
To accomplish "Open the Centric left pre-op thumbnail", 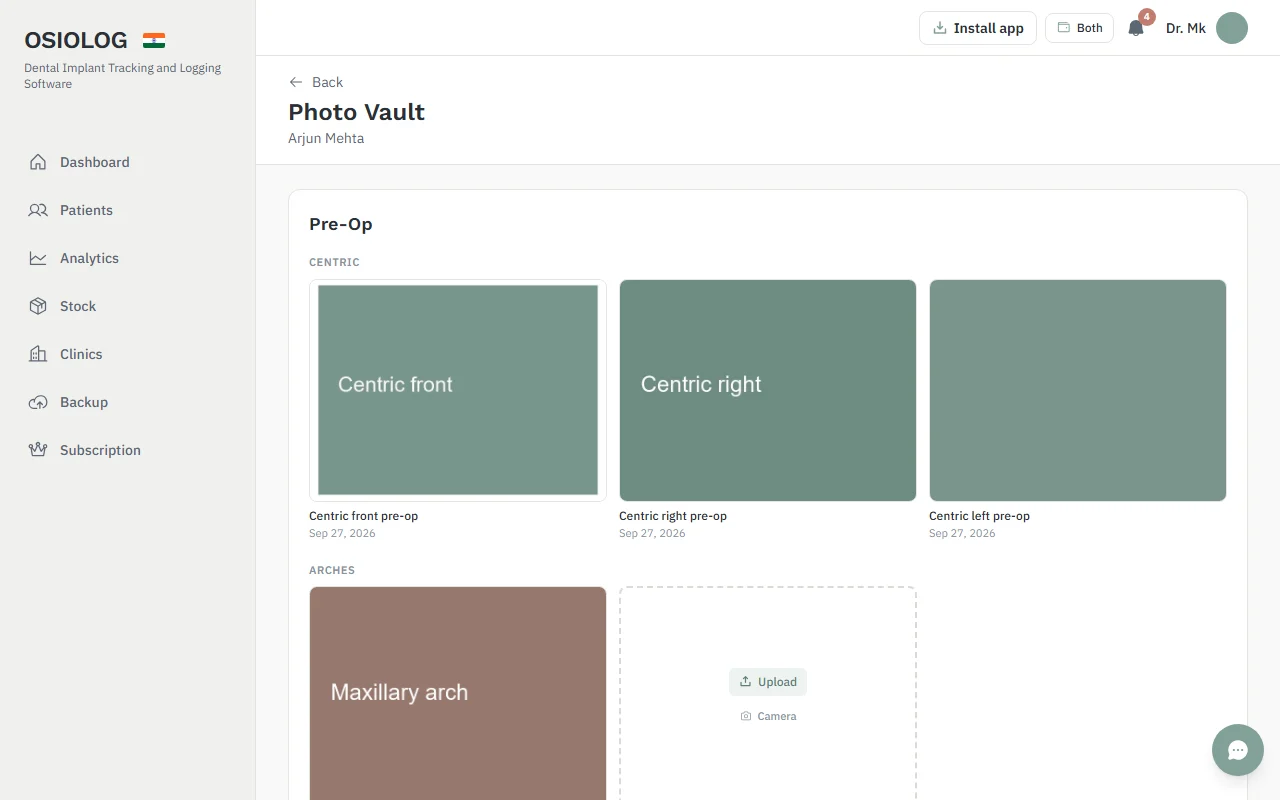I will pyautogui.click(x=1078, y=390).
